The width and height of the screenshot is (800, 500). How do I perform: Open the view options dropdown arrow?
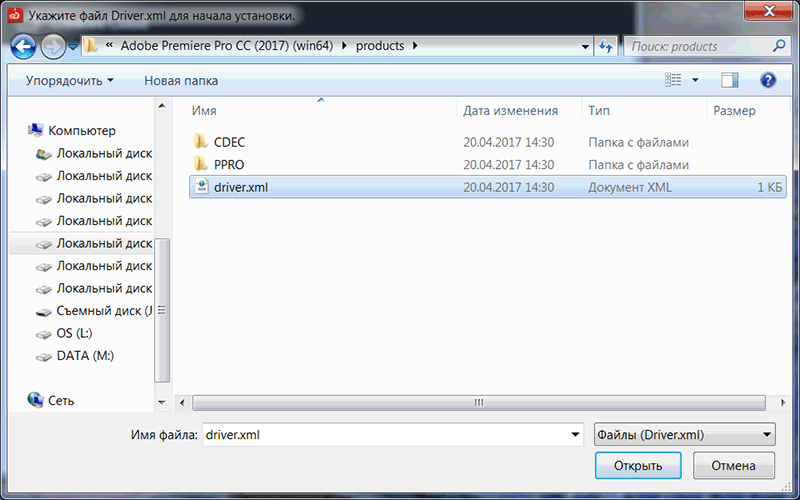pos(695,80)
